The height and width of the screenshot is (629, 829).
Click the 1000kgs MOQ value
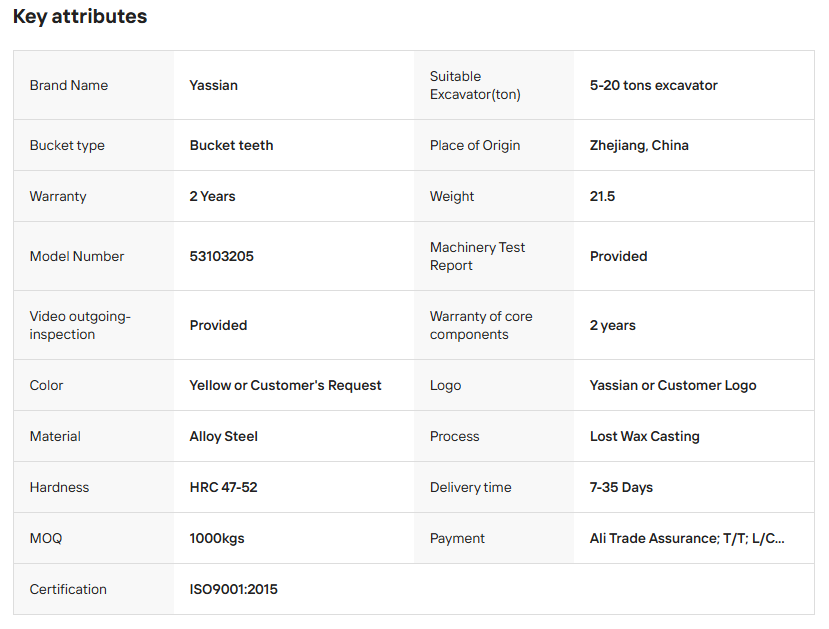(217, 538)
